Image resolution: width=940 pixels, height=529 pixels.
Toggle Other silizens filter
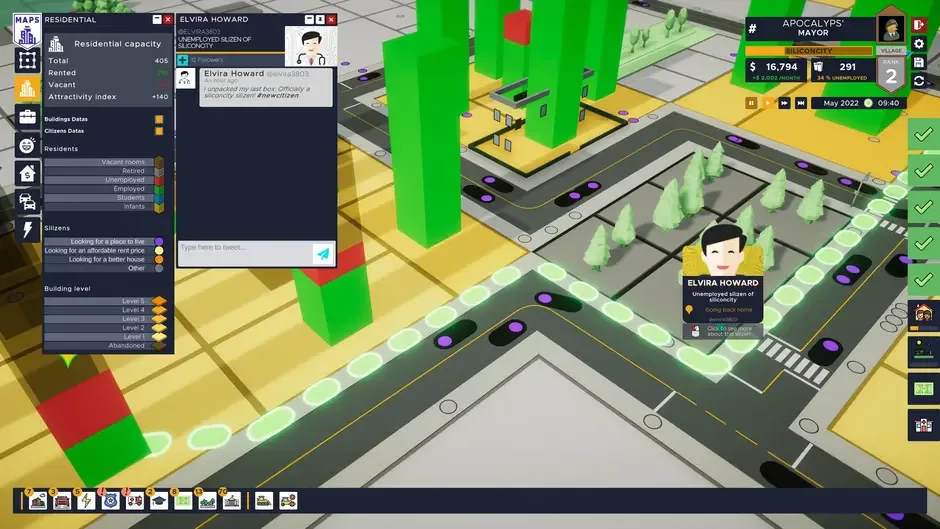click(x=104, y=269)
